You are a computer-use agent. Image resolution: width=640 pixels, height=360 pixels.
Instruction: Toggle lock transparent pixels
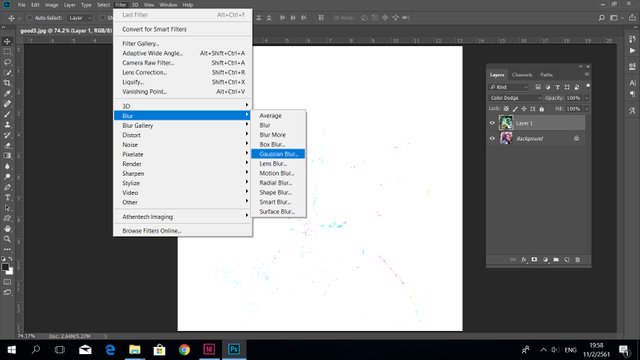[506, 109]
